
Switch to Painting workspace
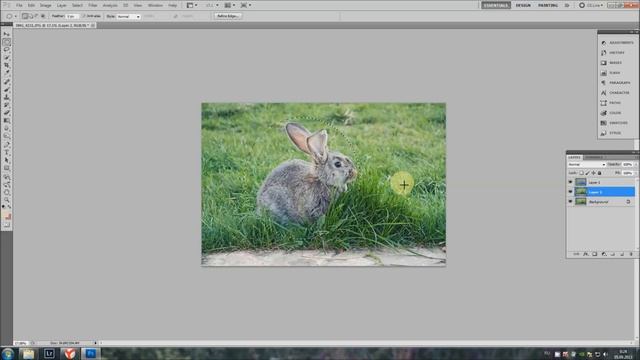(x=548, y=5)
